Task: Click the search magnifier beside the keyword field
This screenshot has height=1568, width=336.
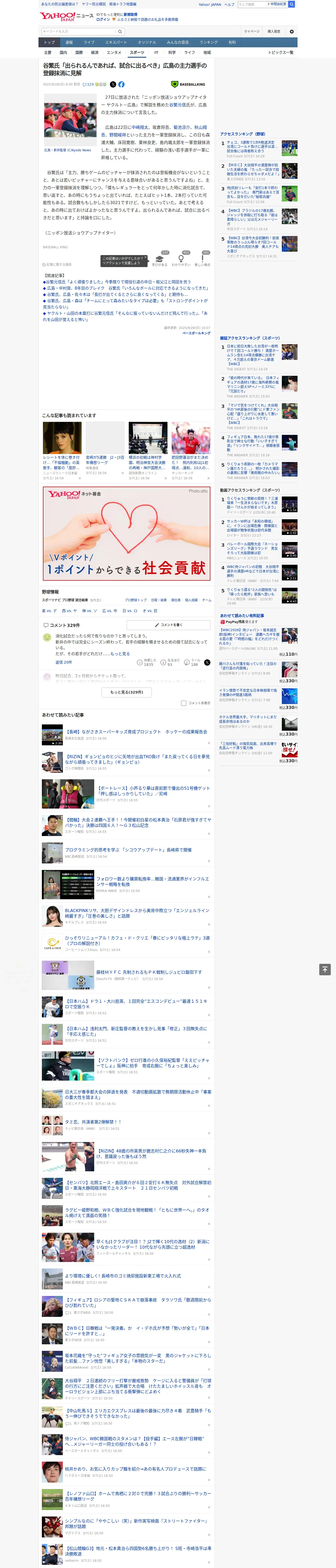Action: point(120,32)
